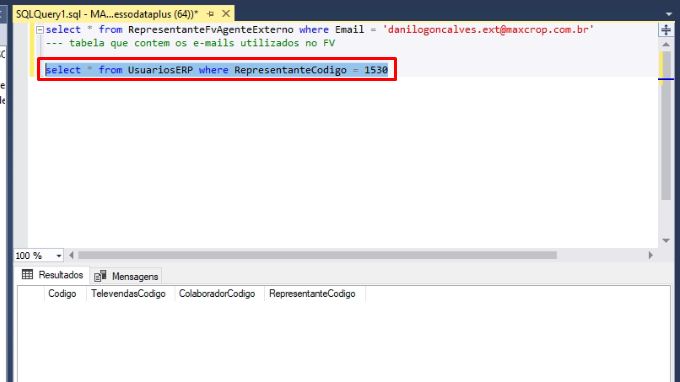Viewport: 680px width, 382px height.
Task: Click the editor horizontal scrollbar thumb
Action: (317, 255)
